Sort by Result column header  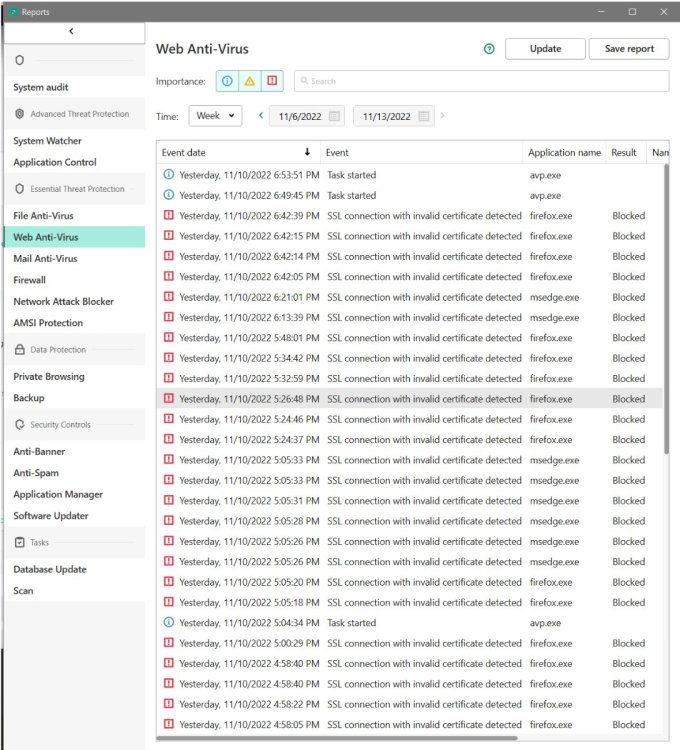[x=625, y=153]
